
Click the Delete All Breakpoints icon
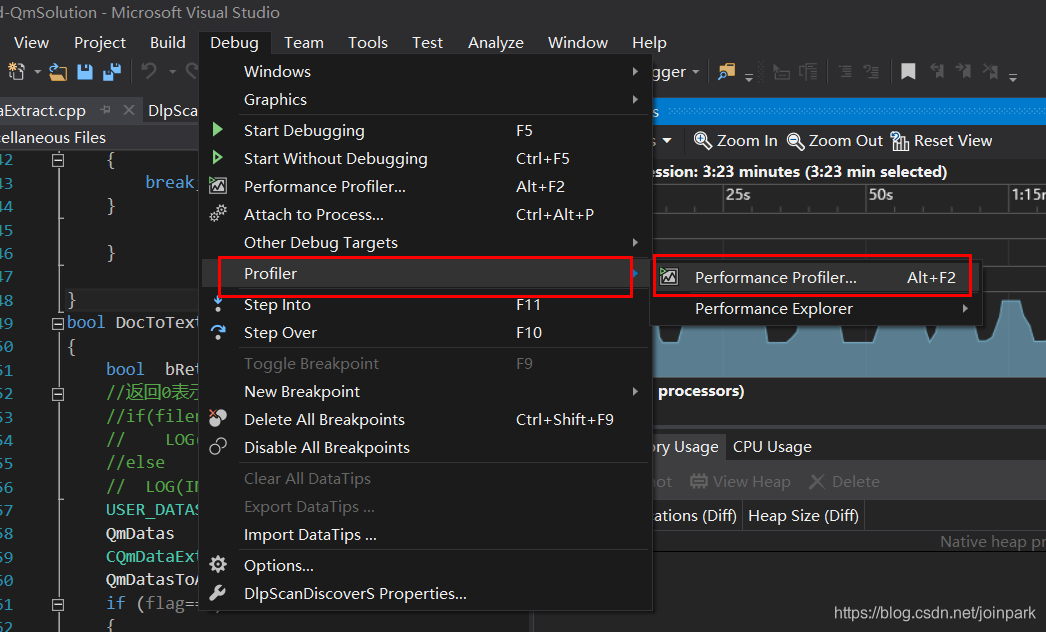pyautogui.click(x=218, y=418)
